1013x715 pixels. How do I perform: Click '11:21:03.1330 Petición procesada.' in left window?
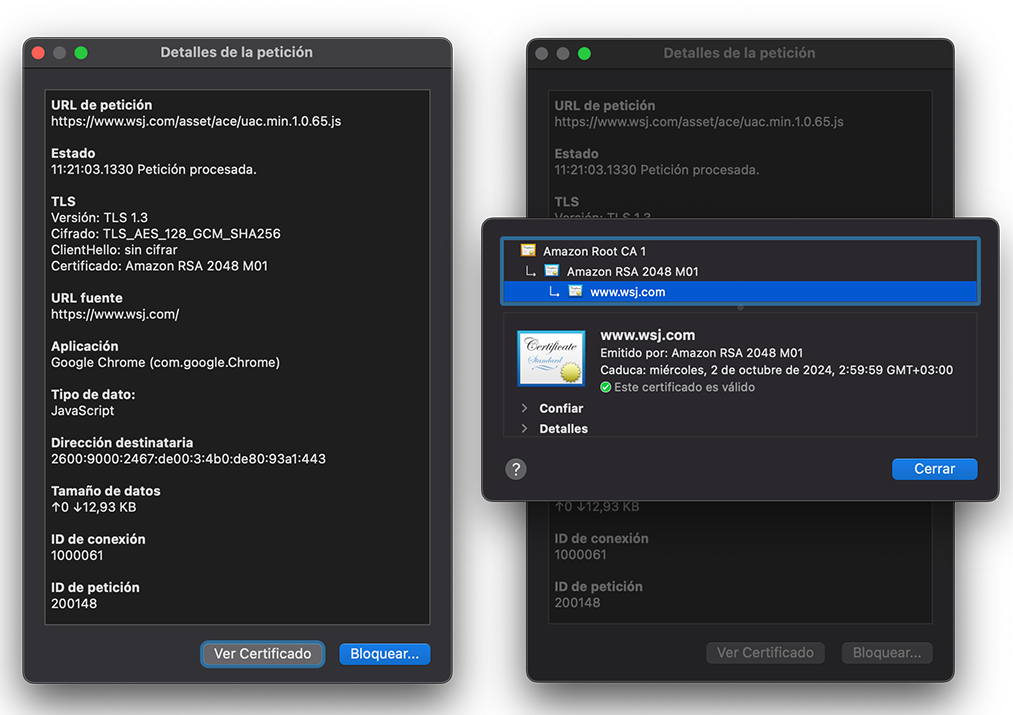[154, 170]
